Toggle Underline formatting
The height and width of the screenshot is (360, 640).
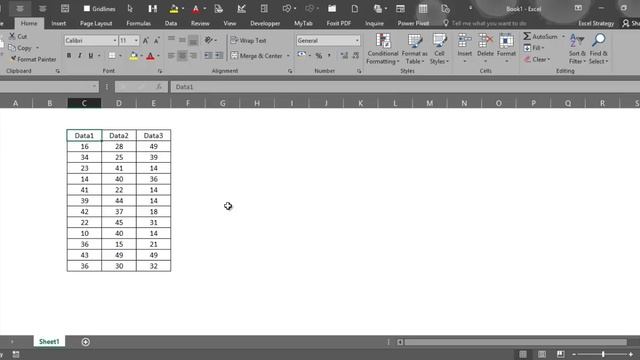pos(91,56)
